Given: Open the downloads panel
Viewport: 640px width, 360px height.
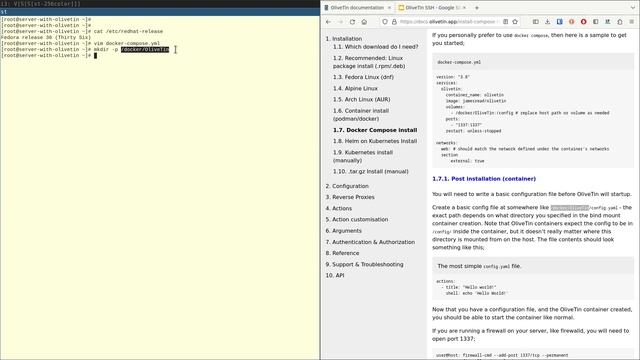Looking at the screenshot, I should click(x=547, y=22).
